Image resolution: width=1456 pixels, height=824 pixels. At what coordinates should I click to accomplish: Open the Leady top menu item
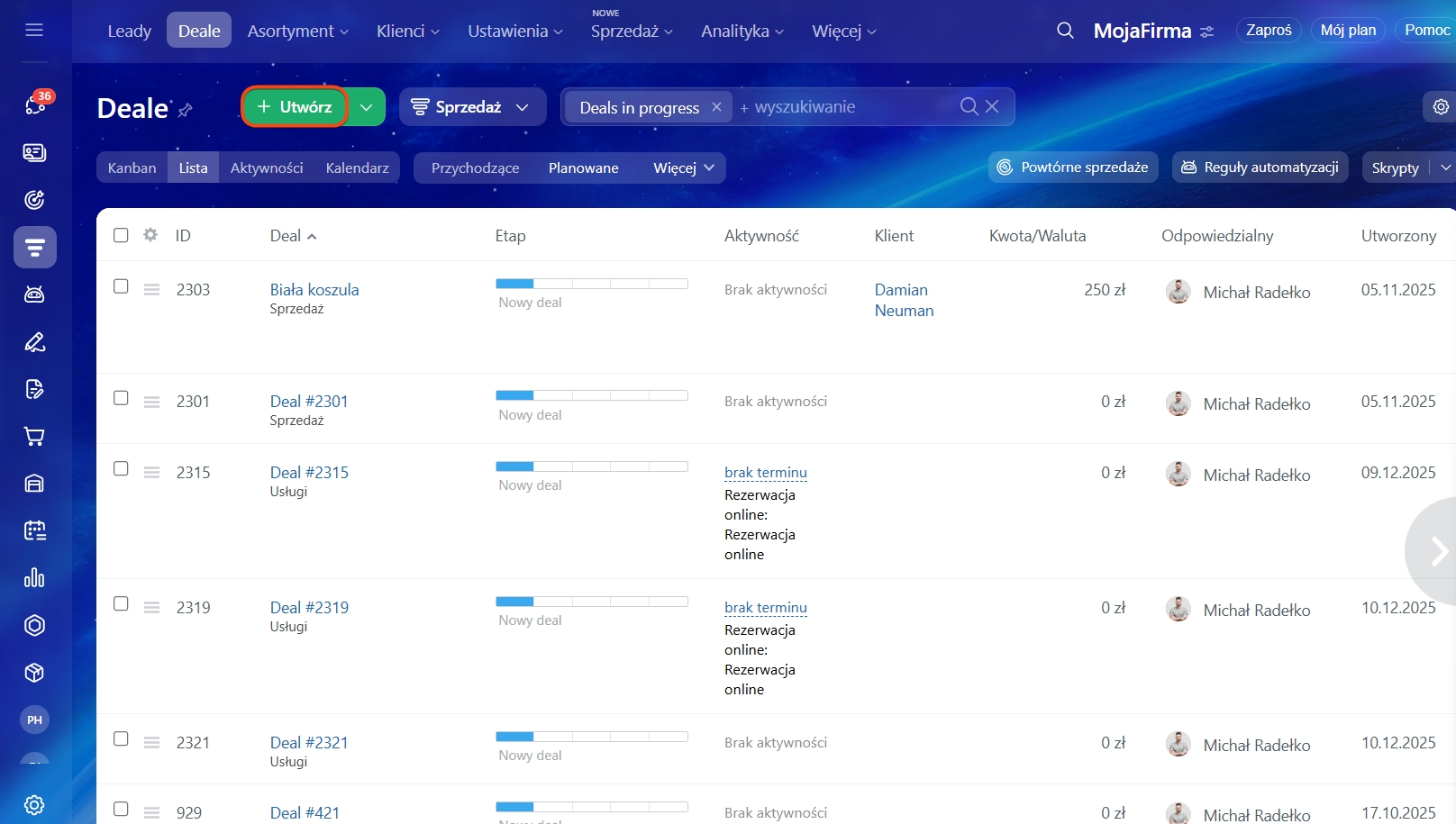pos(130,32)
